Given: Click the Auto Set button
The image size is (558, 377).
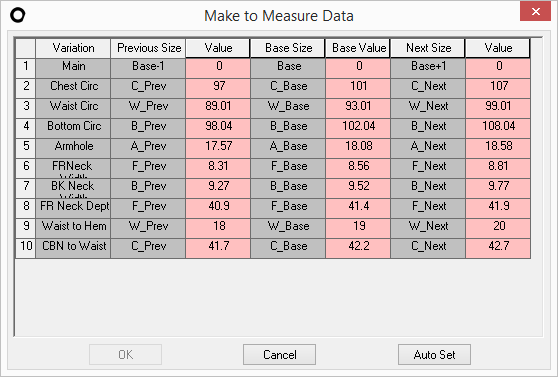Looking at the screenshot, I should [434, 355].
